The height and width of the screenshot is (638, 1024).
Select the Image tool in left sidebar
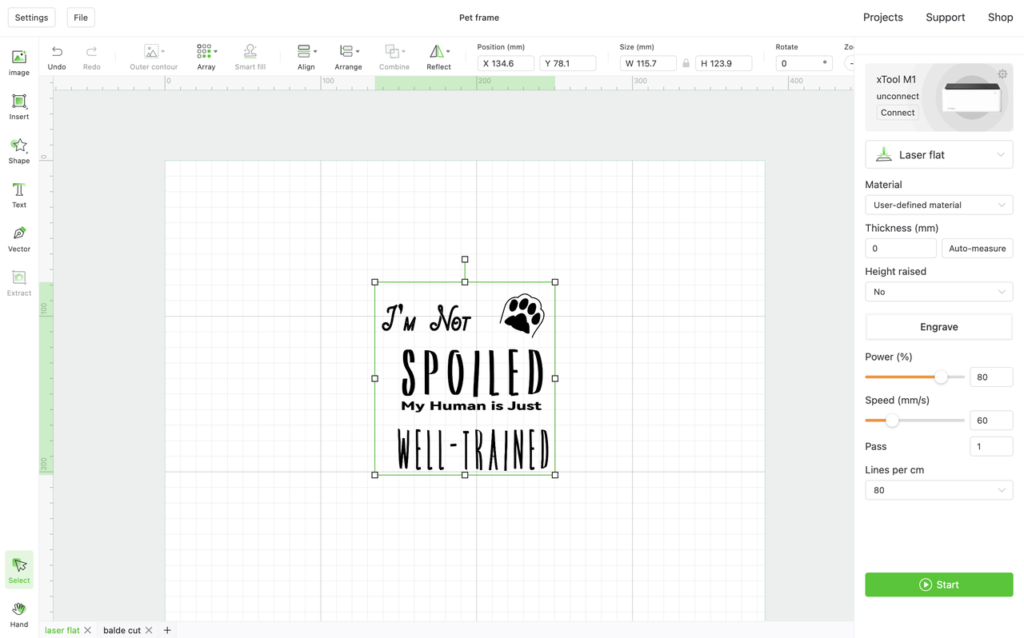pyautogui.click(x=19, y=62)
